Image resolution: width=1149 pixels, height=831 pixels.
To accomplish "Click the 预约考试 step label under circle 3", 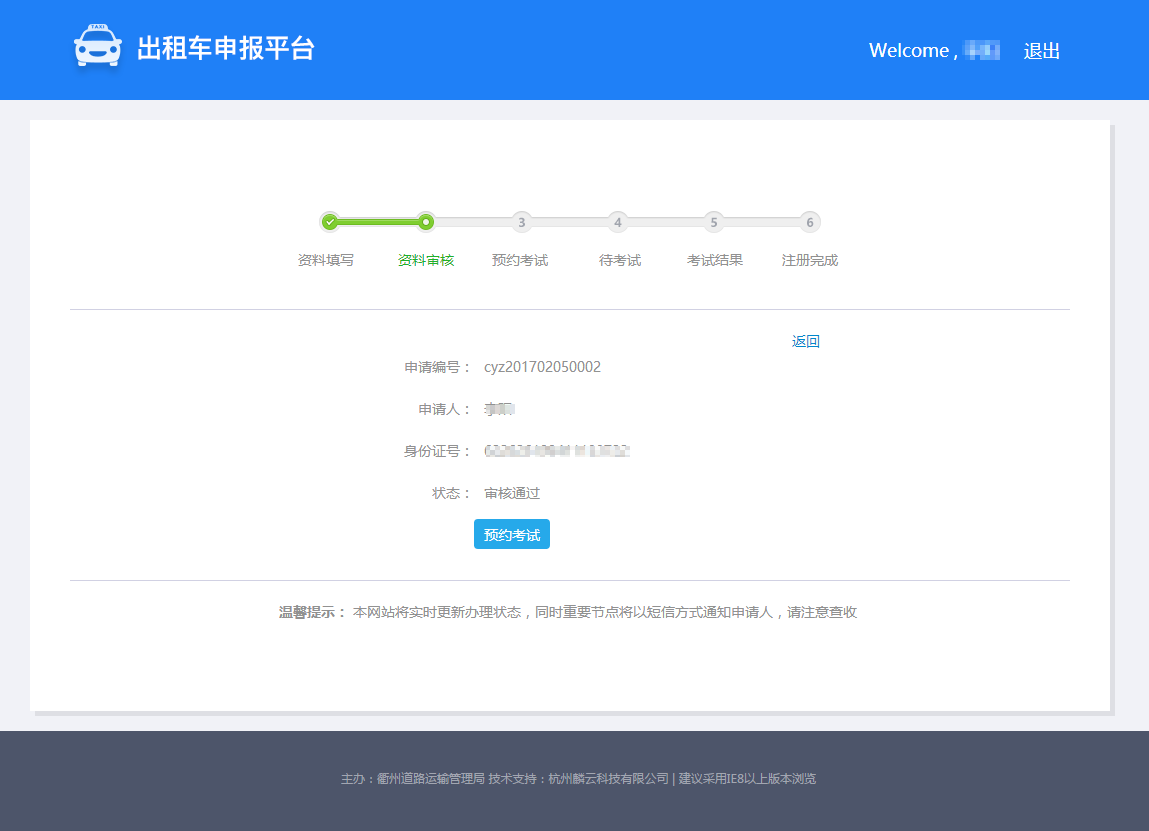I will [520, 260].
